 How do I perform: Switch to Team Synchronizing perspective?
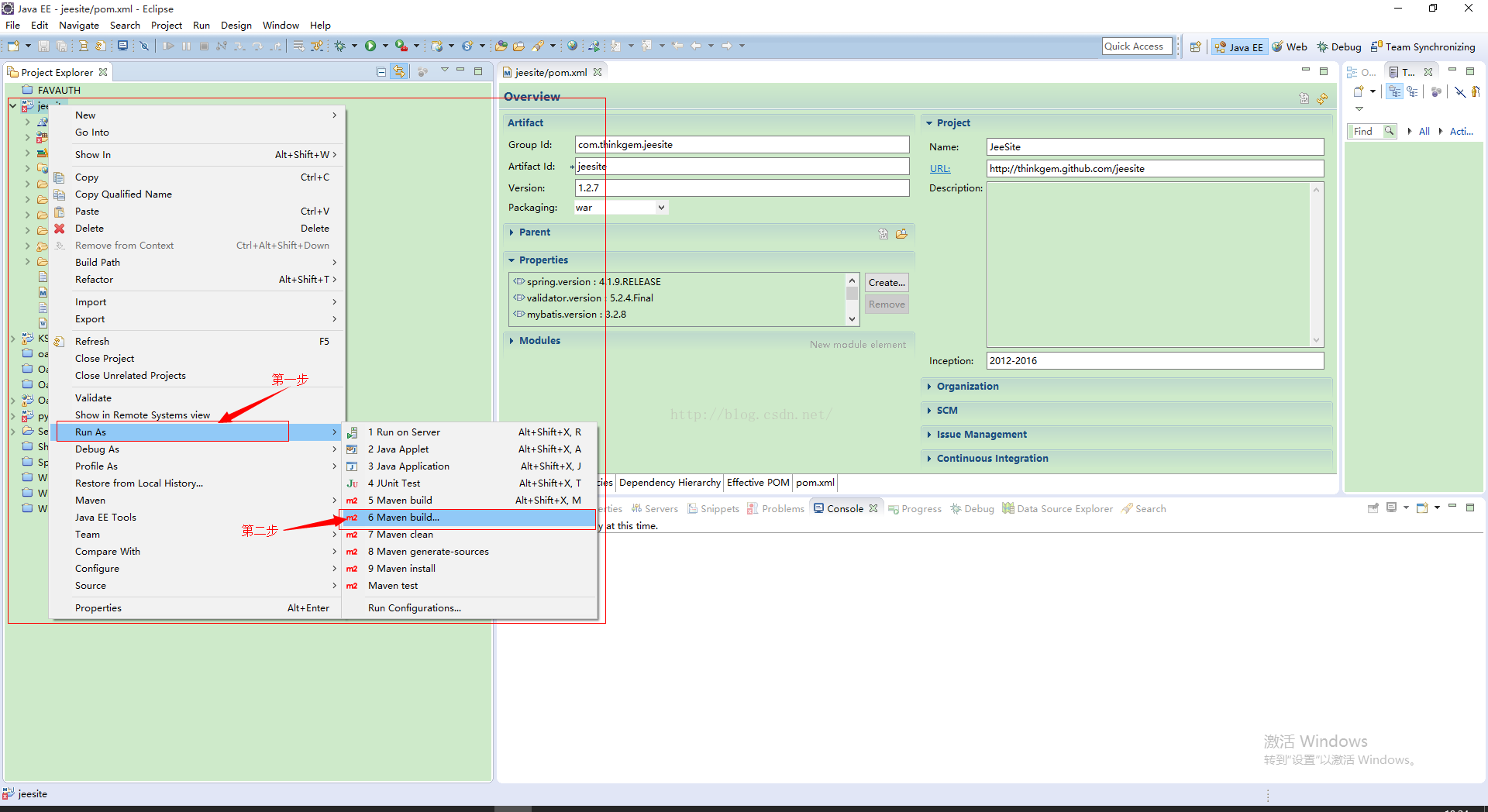[1423, 47]
